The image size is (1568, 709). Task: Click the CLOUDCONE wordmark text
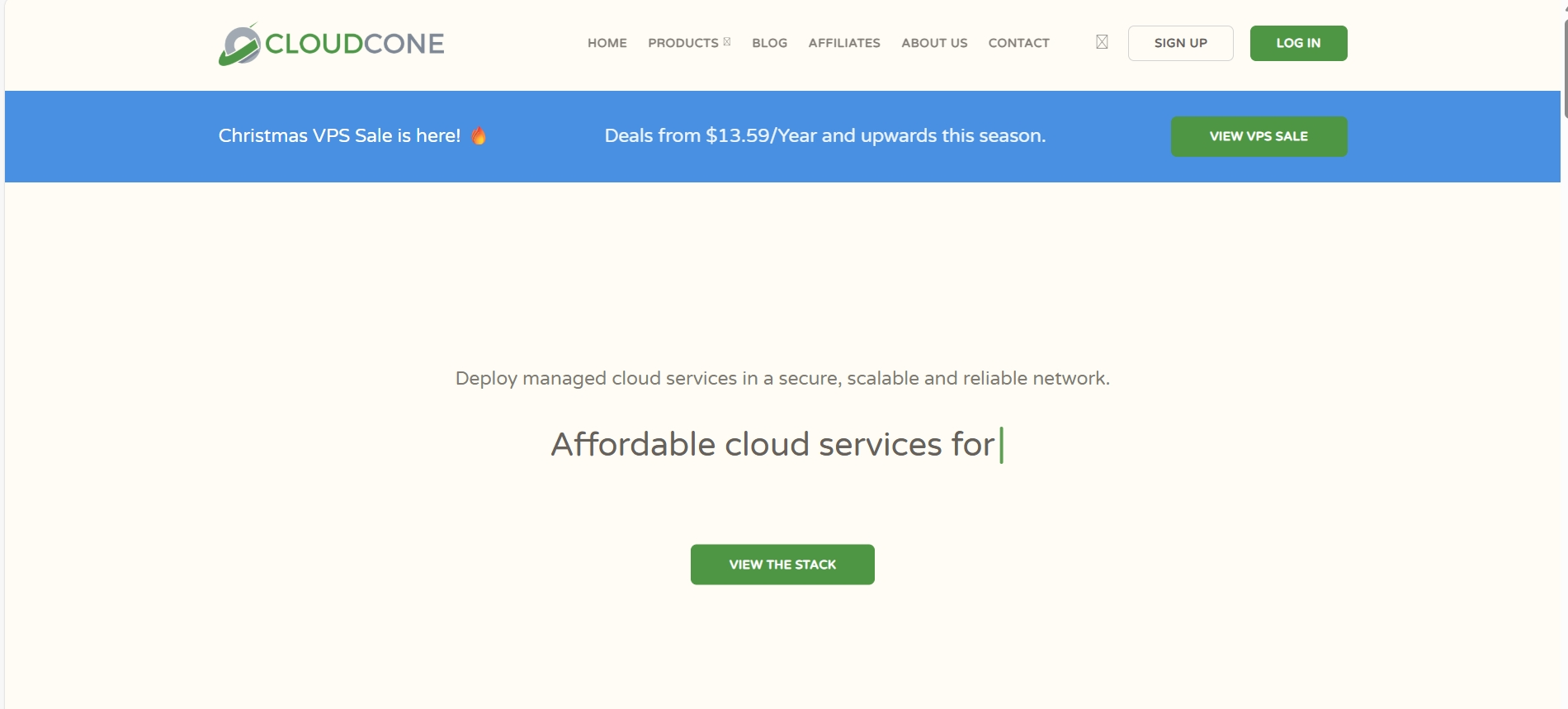(355, 44)
